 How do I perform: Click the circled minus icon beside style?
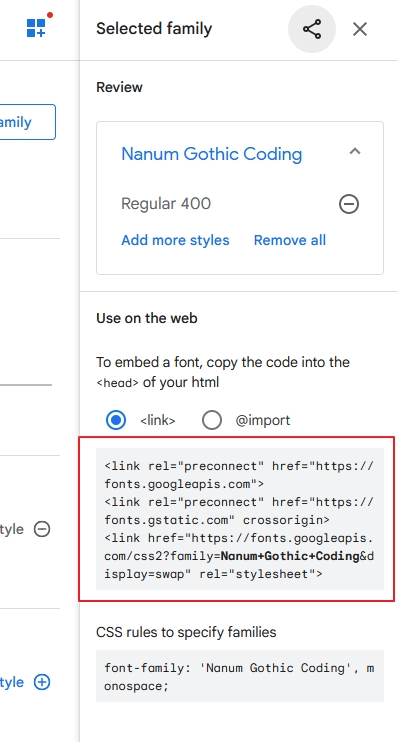click(42, 529)
